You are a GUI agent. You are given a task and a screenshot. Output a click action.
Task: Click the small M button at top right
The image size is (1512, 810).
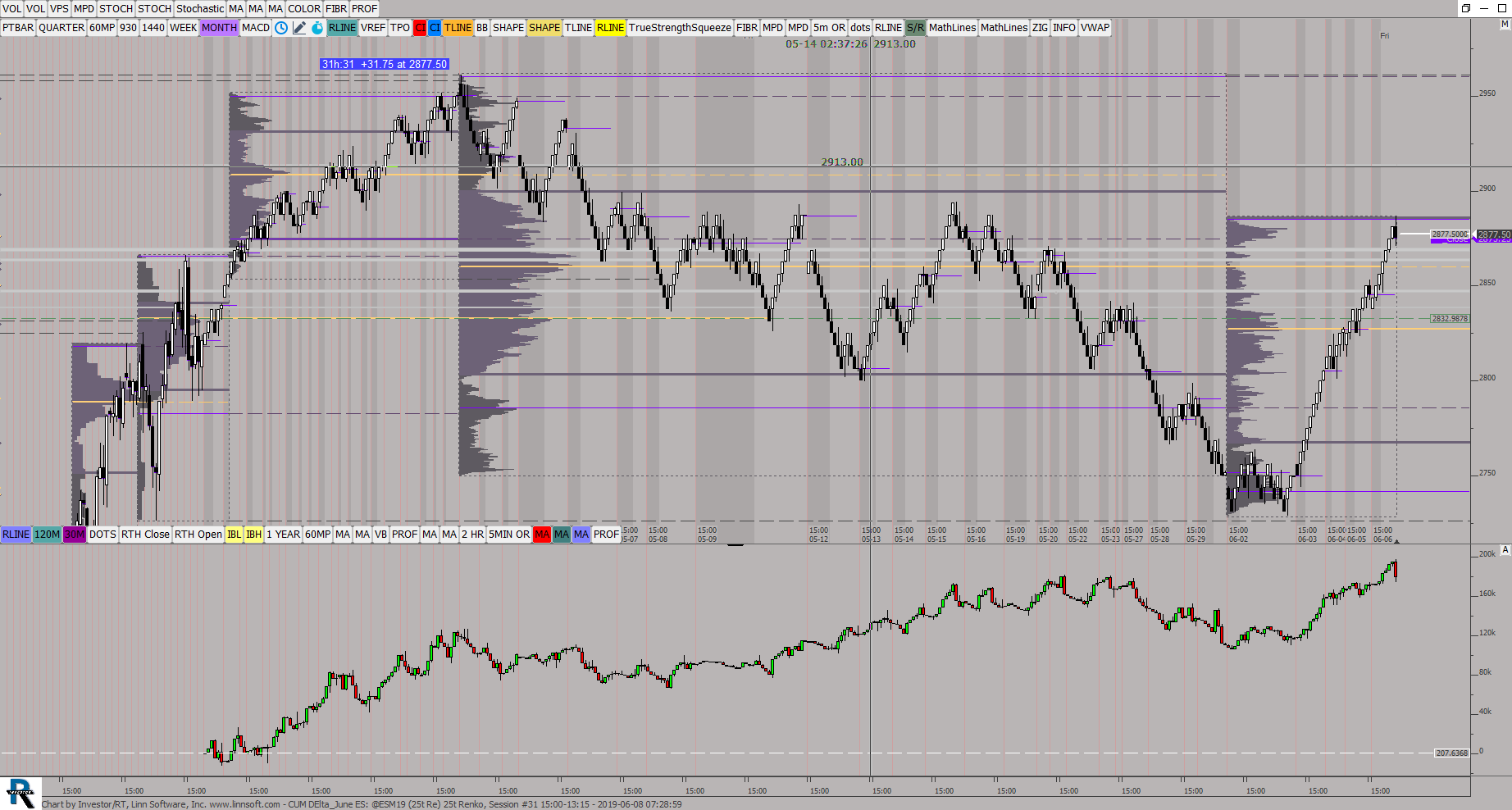tap(1505, 25)
